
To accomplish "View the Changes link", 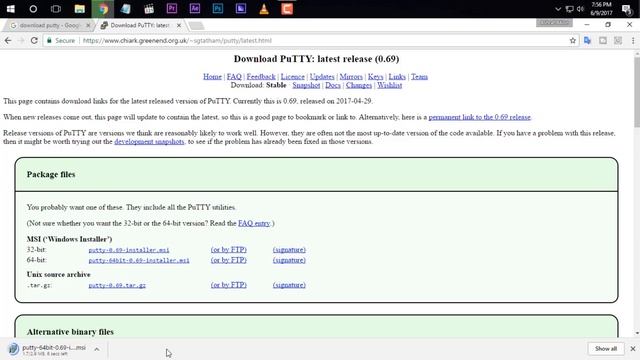I will coord(359,85).
